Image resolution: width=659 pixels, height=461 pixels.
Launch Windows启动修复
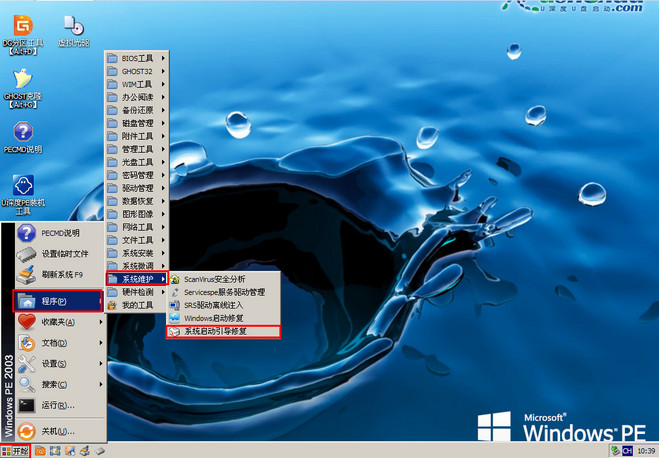click(224, 318)
